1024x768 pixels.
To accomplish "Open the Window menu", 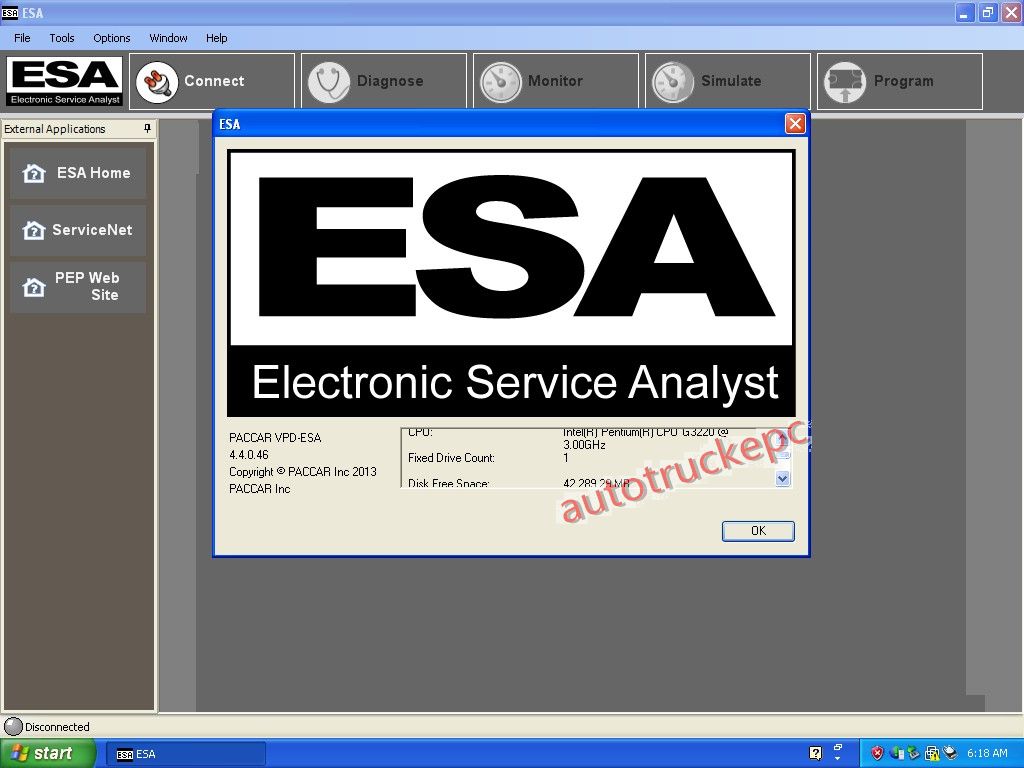I will point(168,38).
